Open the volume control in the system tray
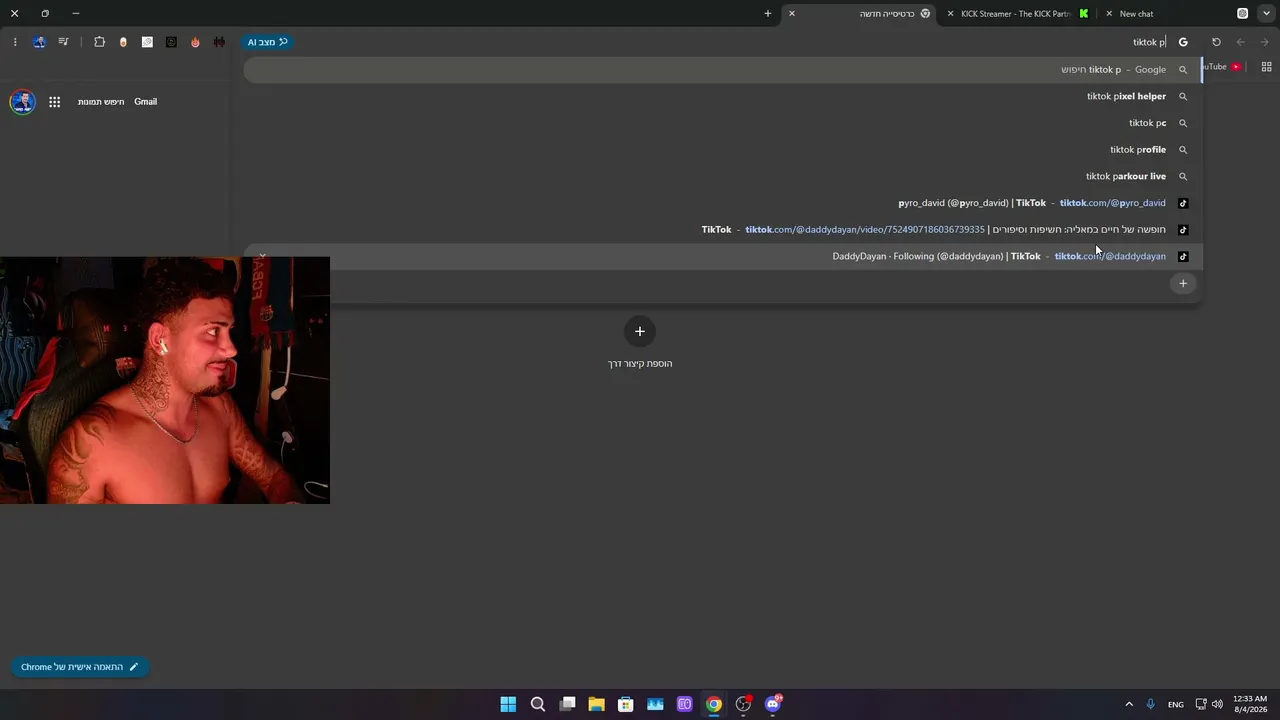 click(x=1217, y=704)
